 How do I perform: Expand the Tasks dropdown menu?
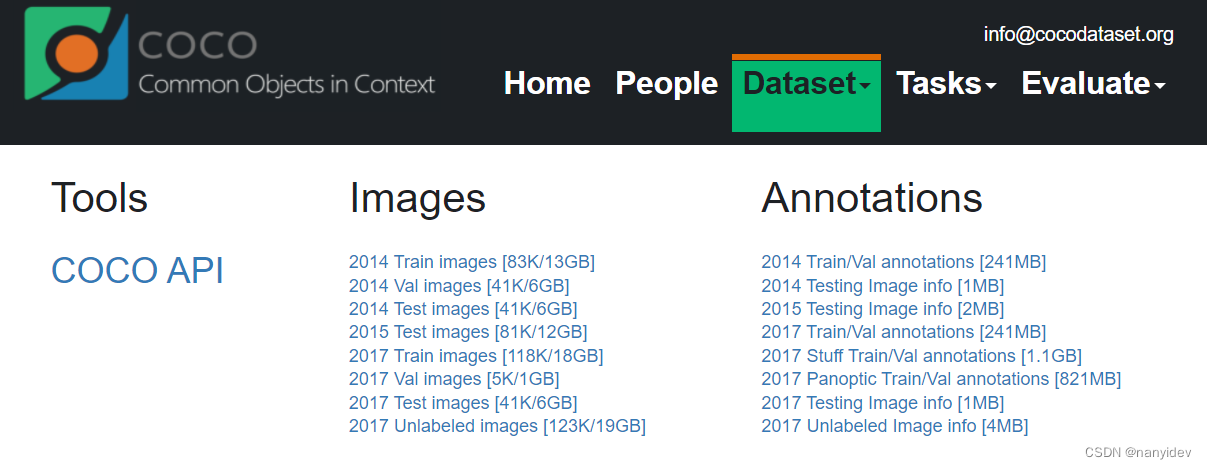[x=946, y=83]
